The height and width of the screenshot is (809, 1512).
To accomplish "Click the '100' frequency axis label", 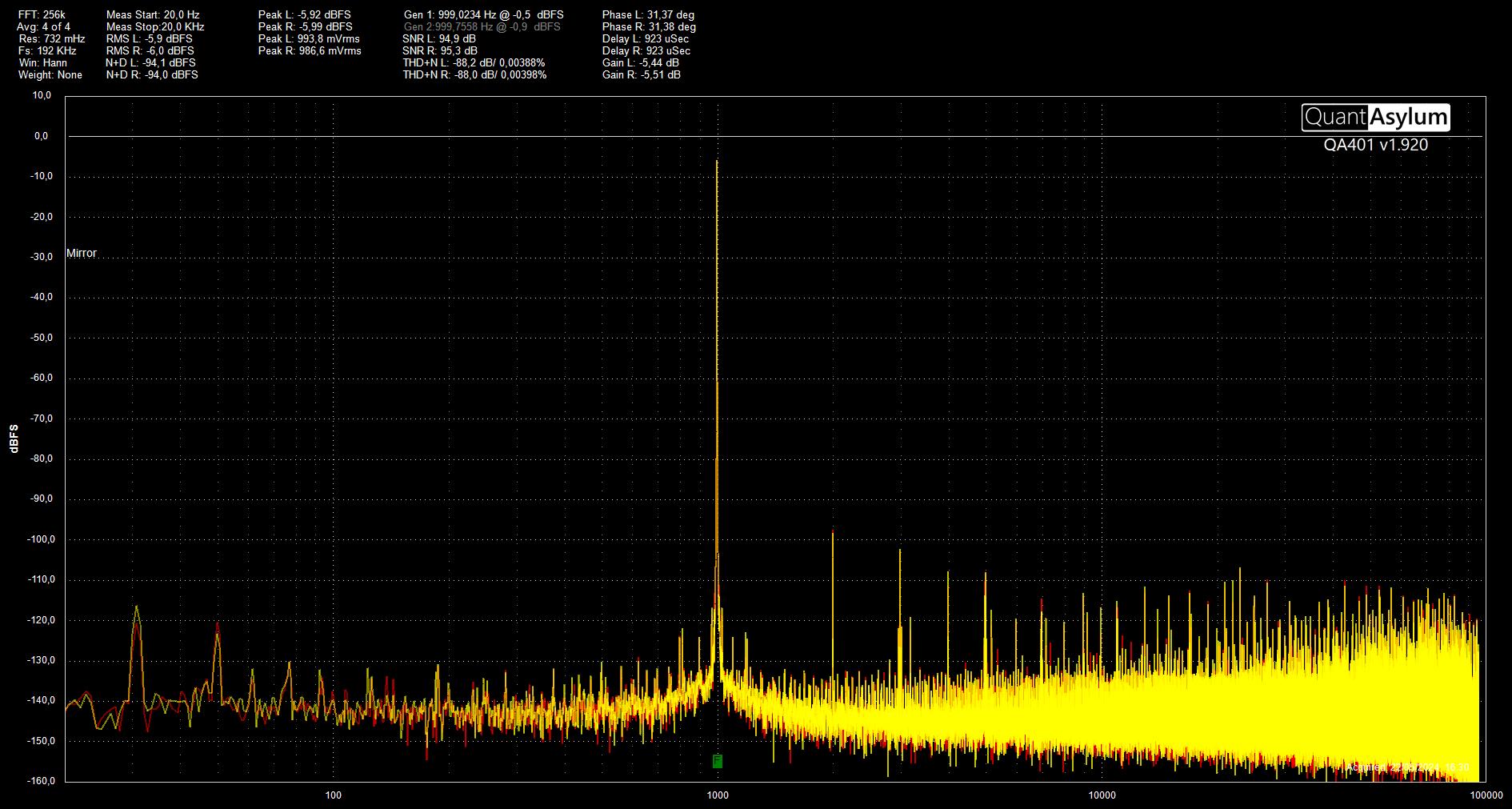I will tap(334, 795).
